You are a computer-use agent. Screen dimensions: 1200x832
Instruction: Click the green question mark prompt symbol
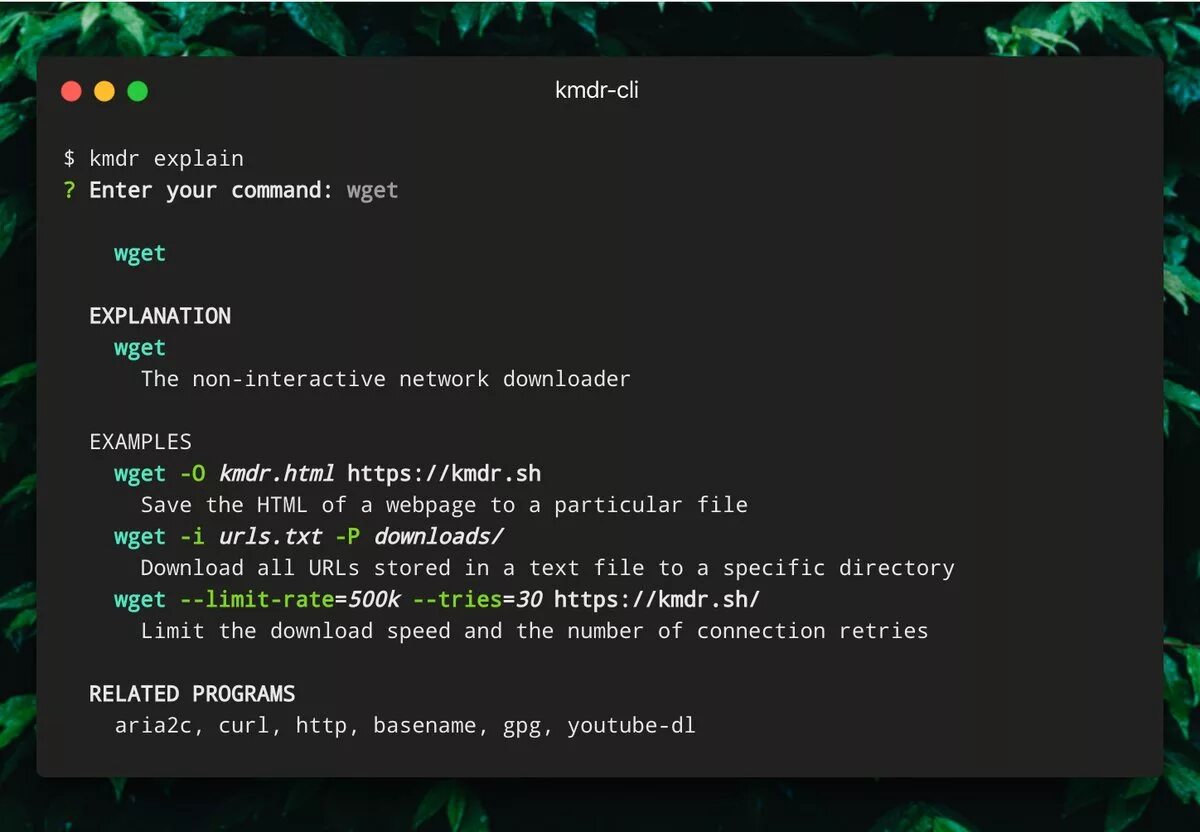click(69, 190)
